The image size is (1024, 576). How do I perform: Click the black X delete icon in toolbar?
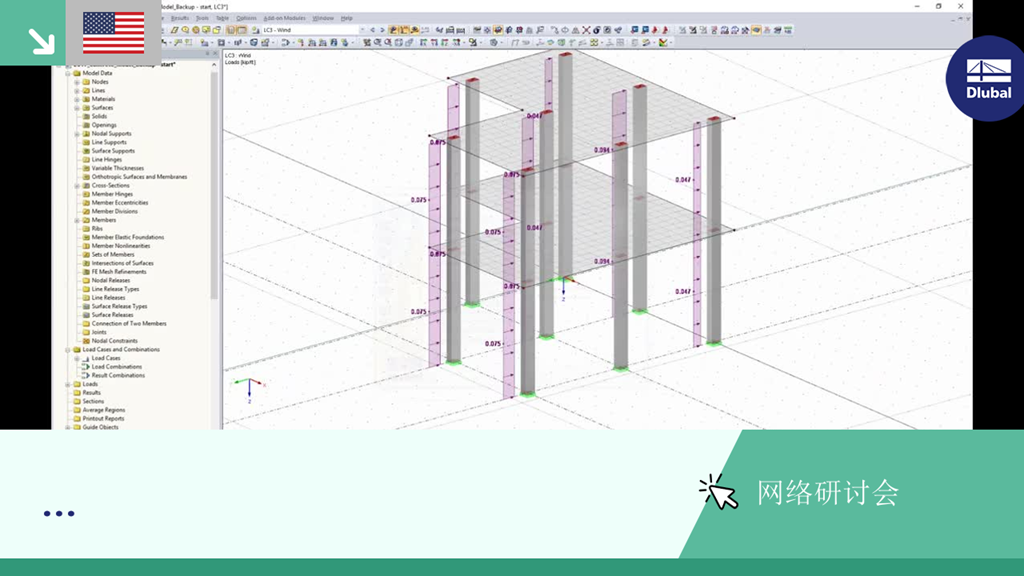pos(586,30)
